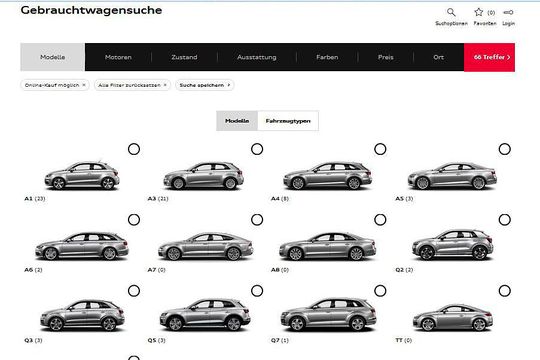Click the Q2 (2) label
Viewport: 540px width, 360px height.
click(404, 270)
